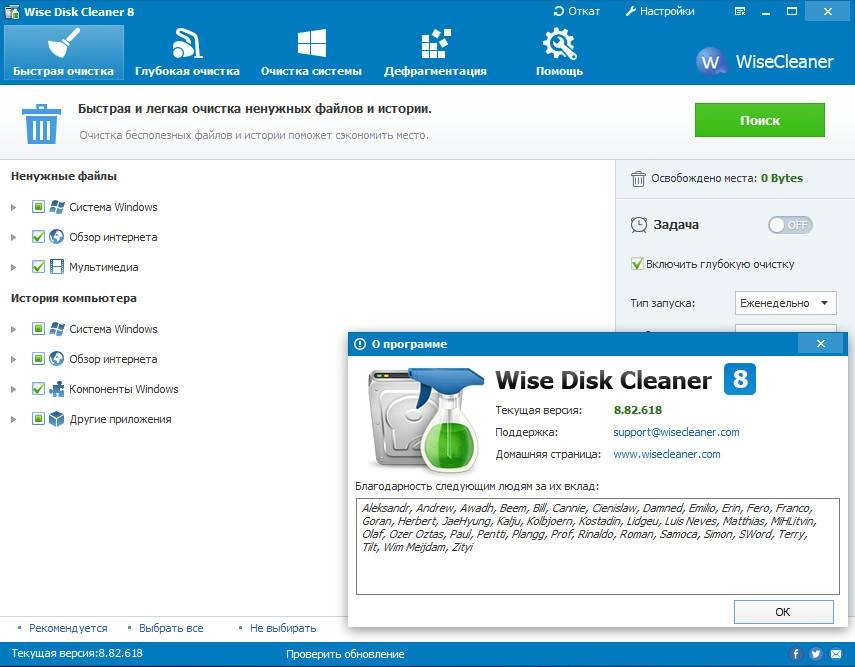Click Windows flag icon under Ненужные файлы
Image resolution: width=855 pixels, height=667 pixels.
pyautogui.click(x=57, y=207)
